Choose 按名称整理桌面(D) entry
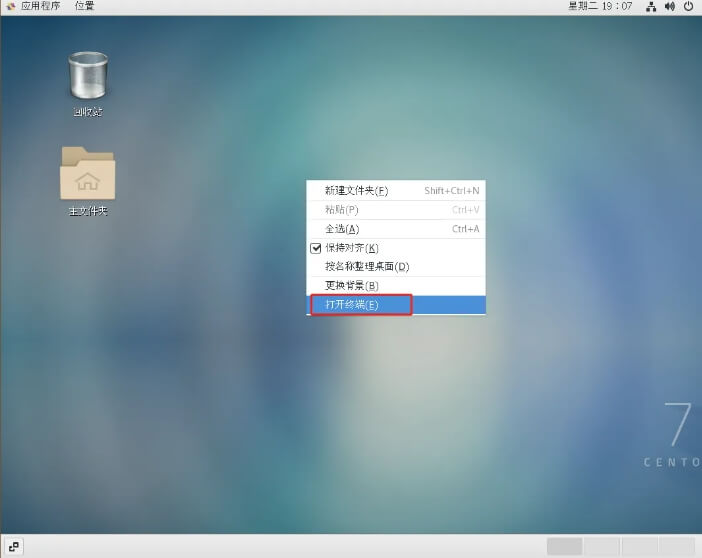The width and height of the screenshot is (702, 558). click(x=396, y=266)
